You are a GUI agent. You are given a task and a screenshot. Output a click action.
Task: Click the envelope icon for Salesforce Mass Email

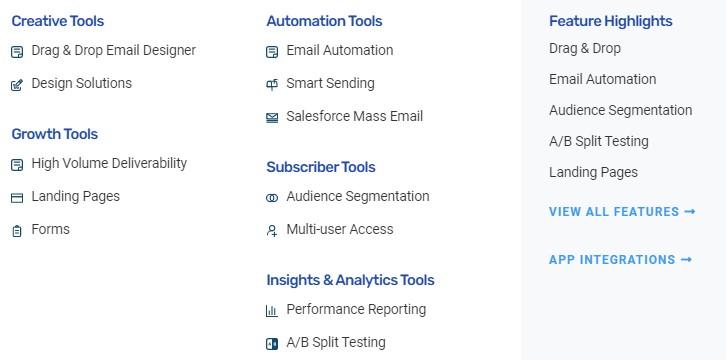(272, 118)
